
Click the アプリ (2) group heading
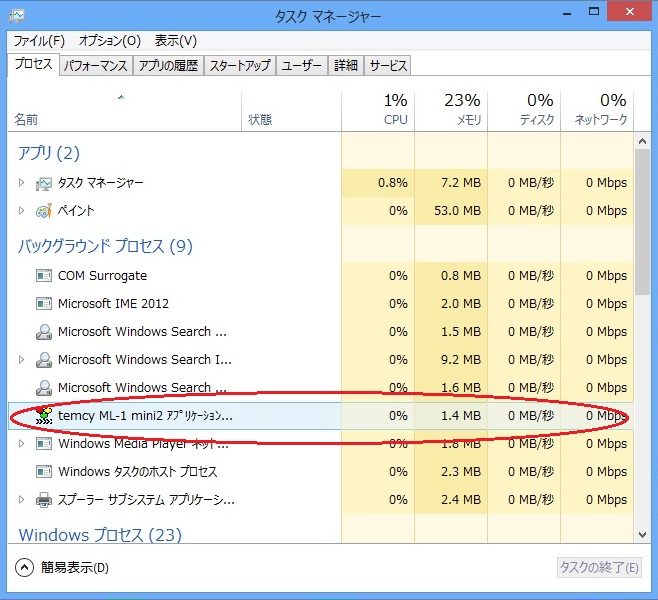[49, 153]
